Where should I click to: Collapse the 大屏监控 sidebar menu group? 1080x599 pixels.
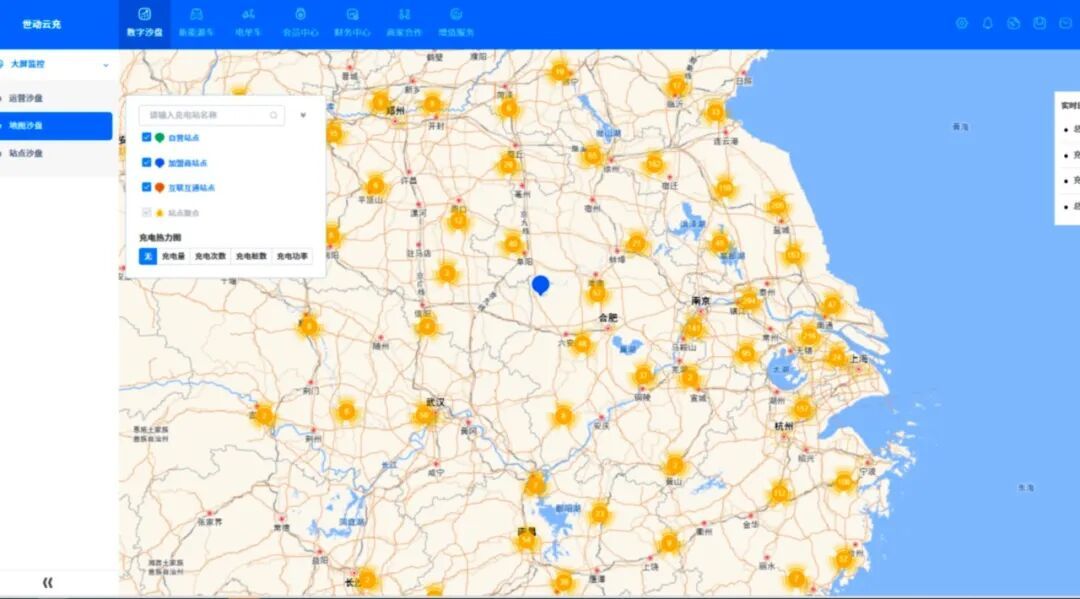click(106, 64)
